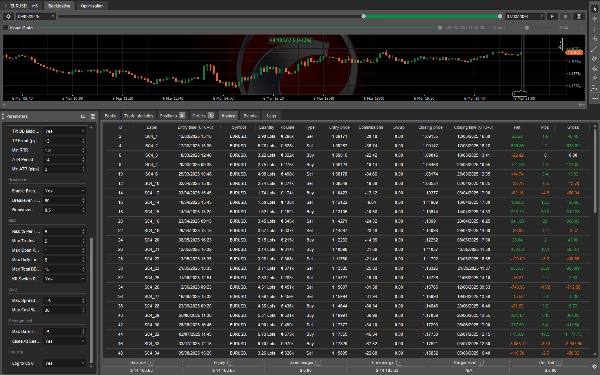Open the Enable Breakeven parameter dropdown

[x=64, y=191]
